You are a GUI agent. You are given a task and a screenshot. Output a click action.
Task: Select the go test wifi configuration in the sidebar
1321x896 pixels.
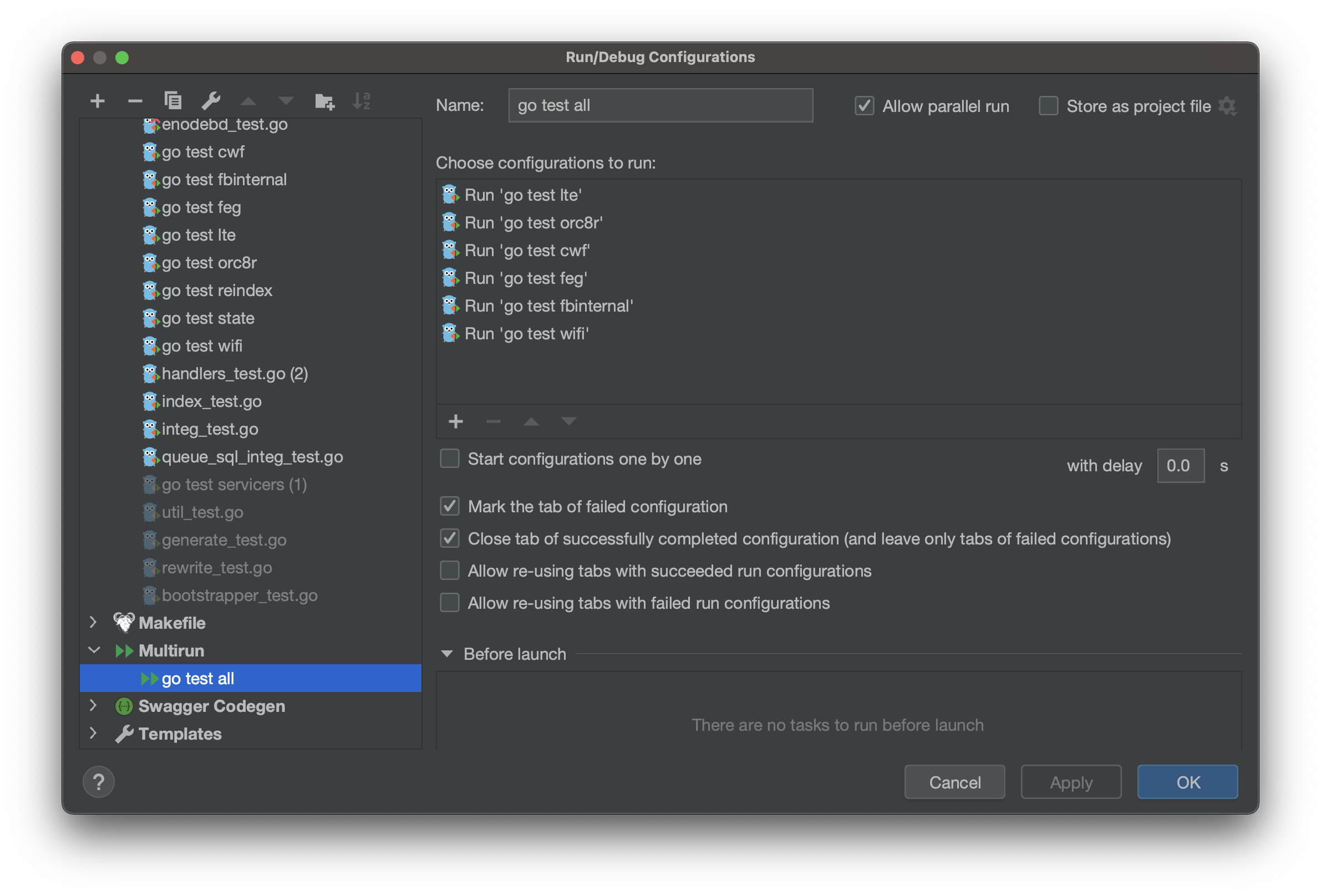[x=202, y=345]
